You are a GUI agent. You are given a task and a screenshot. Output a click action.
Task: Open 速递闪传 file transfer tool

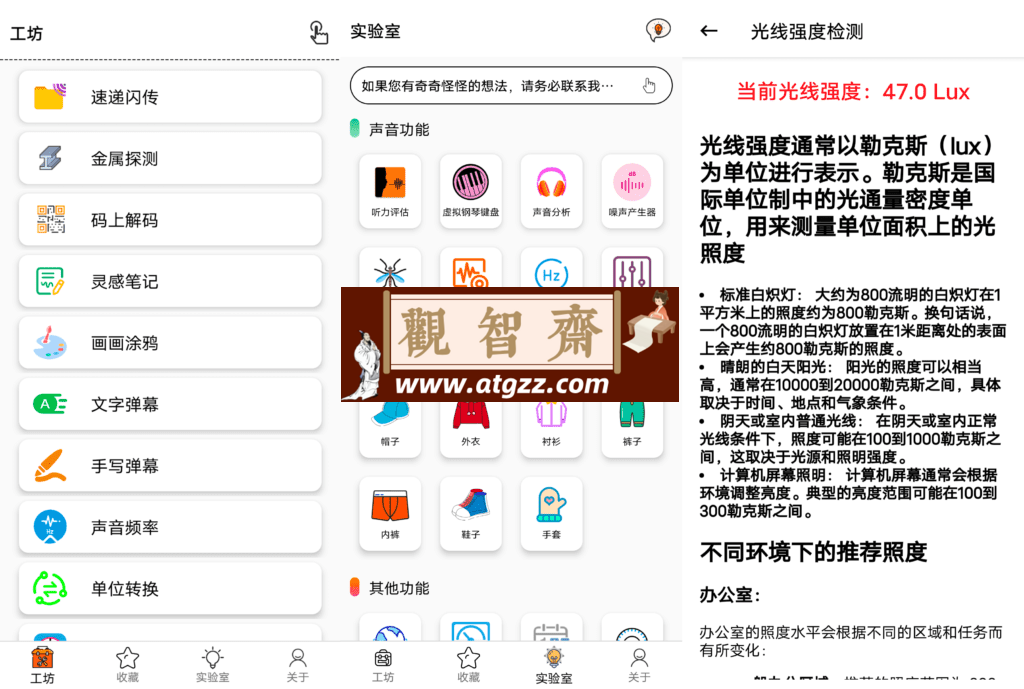[170, 97]
